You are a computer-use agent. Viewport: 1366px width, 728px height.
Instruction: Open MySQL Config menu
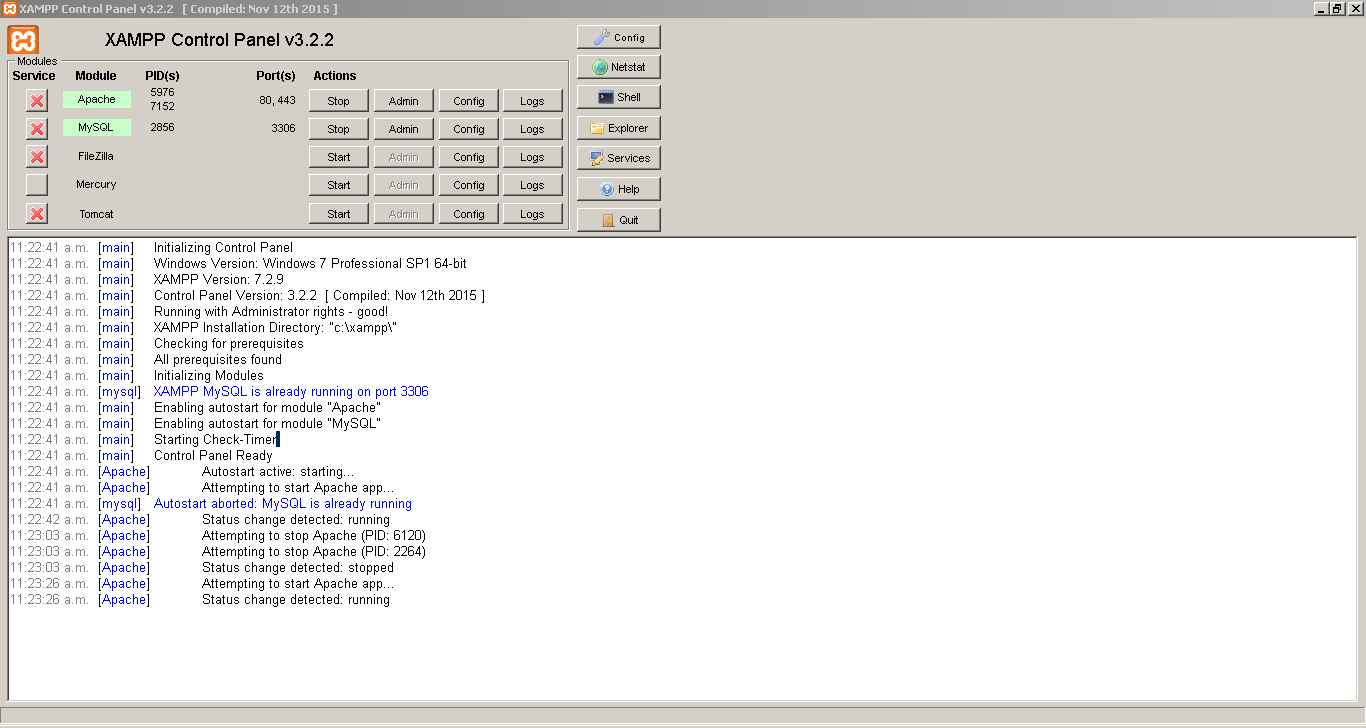pos(468,129)
